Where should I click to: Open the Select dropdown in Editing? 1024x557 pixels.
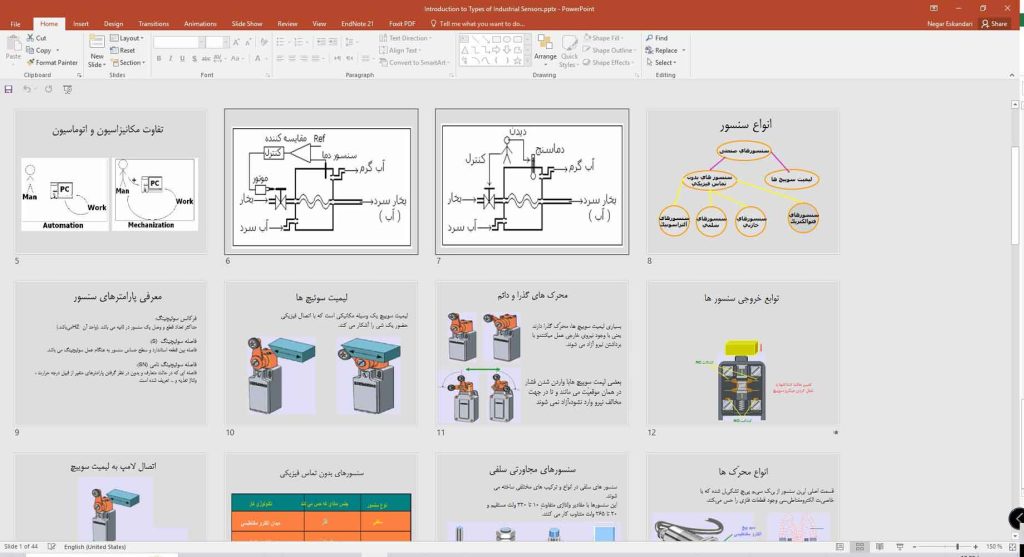(661, 63)
